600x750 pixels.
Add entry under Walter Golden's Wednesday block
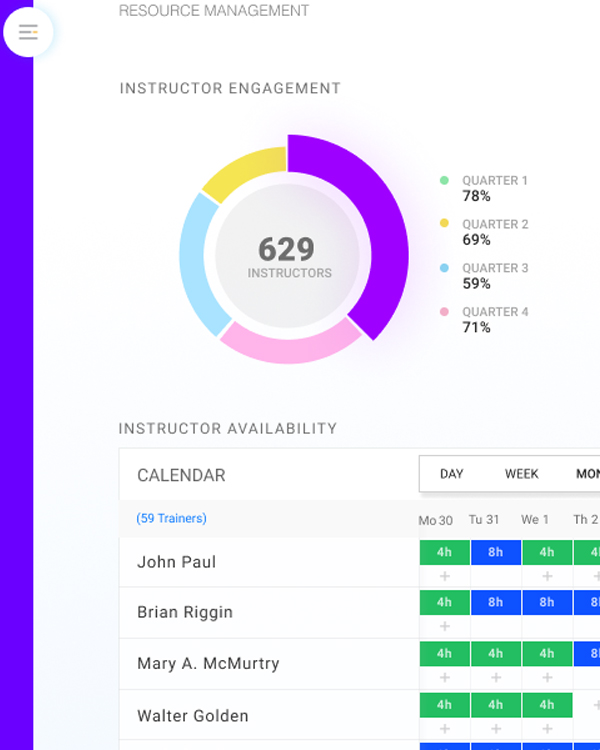tap(547, 730)
